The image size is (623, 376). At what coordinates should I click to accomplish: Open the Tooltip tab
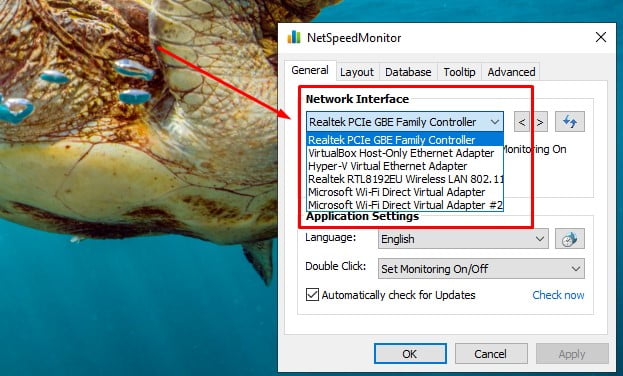[x=459, y=72]
